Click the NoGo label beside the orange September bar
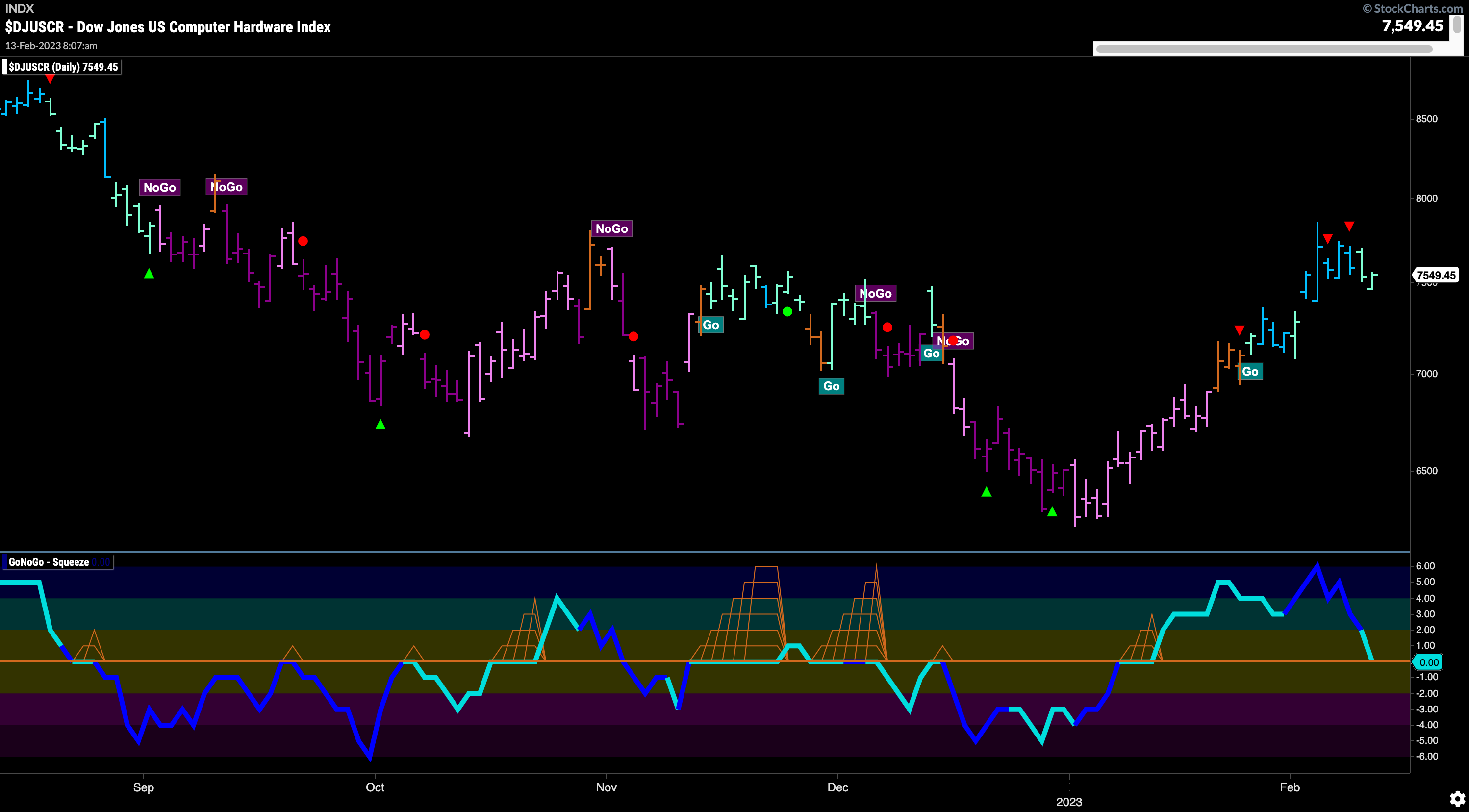The width and height of the screenshot is (1469, 812). [227, 187]
